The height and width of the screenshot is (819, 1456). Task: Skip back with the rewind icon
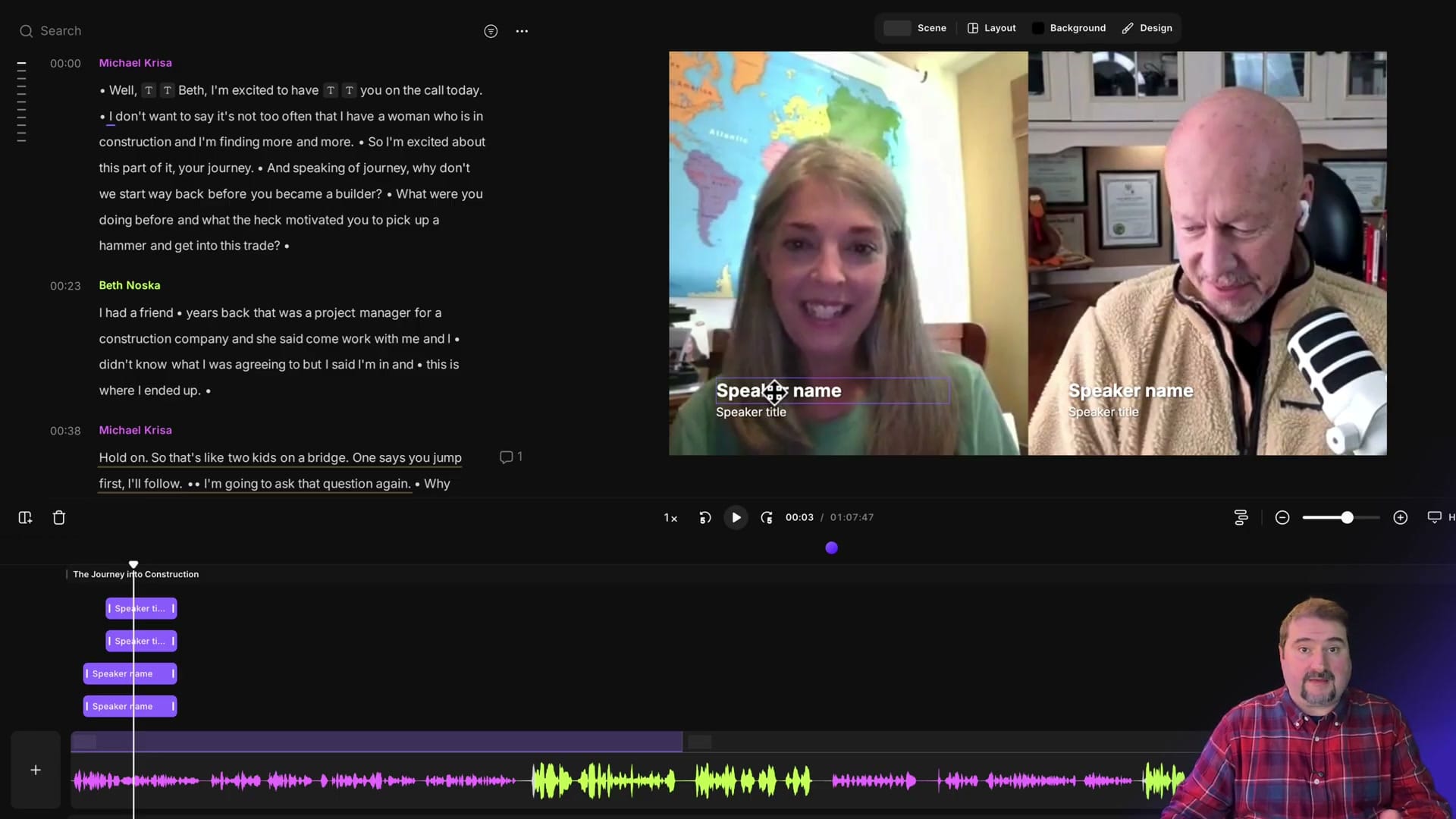coord(704,517)
